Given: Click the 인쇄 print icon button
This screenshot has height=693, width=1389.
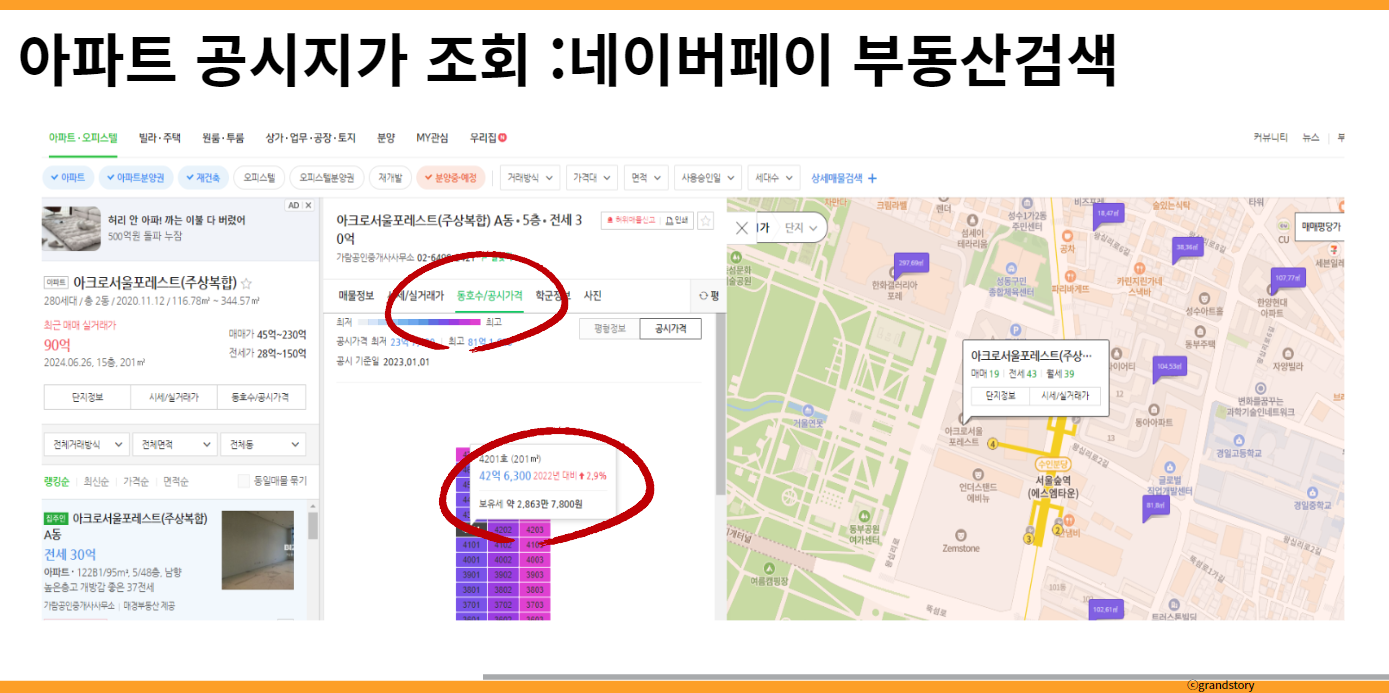Looking at the screenshot, I should (x=677, y=220).
